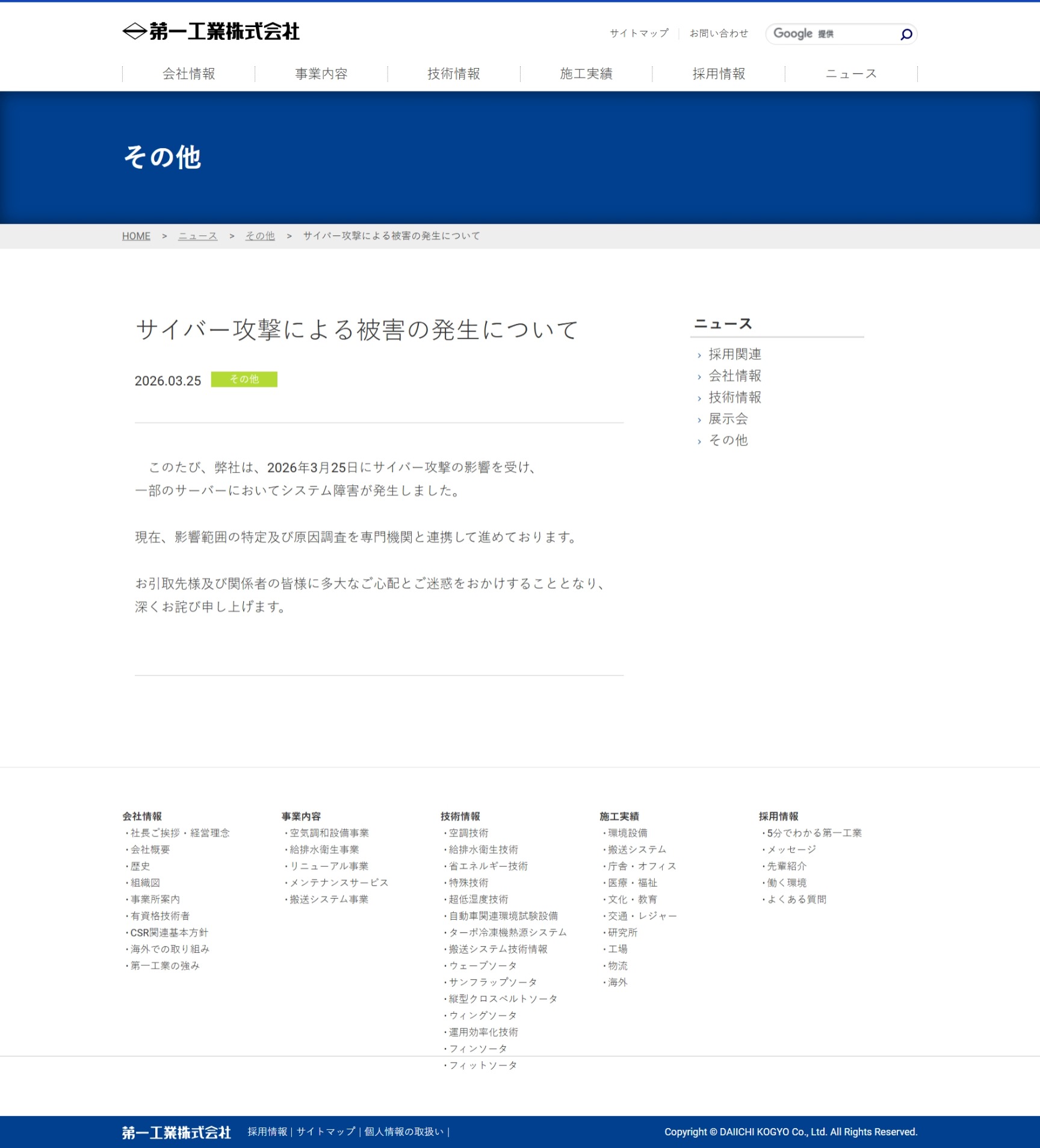
Task: Open the 技術情報 navigation menu
Action: (453, 74)
